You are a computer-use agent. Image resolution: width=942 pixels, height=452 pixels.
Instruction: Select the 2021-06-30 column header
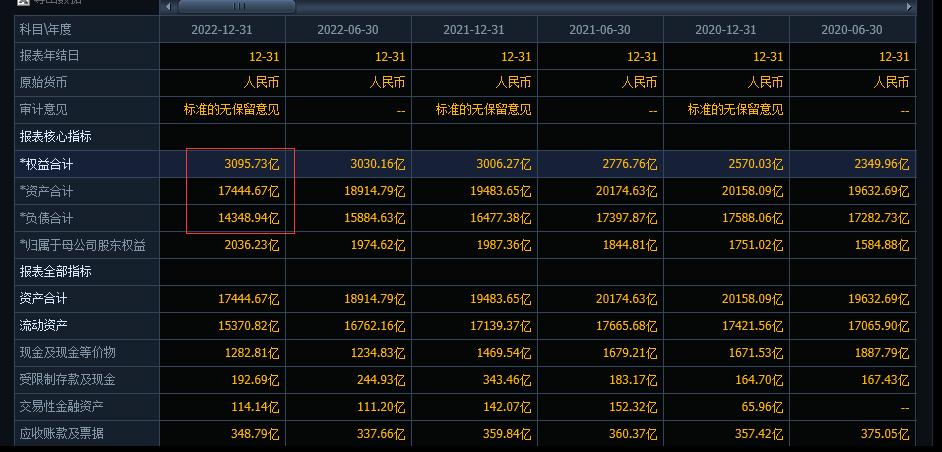tap(600, 29)
